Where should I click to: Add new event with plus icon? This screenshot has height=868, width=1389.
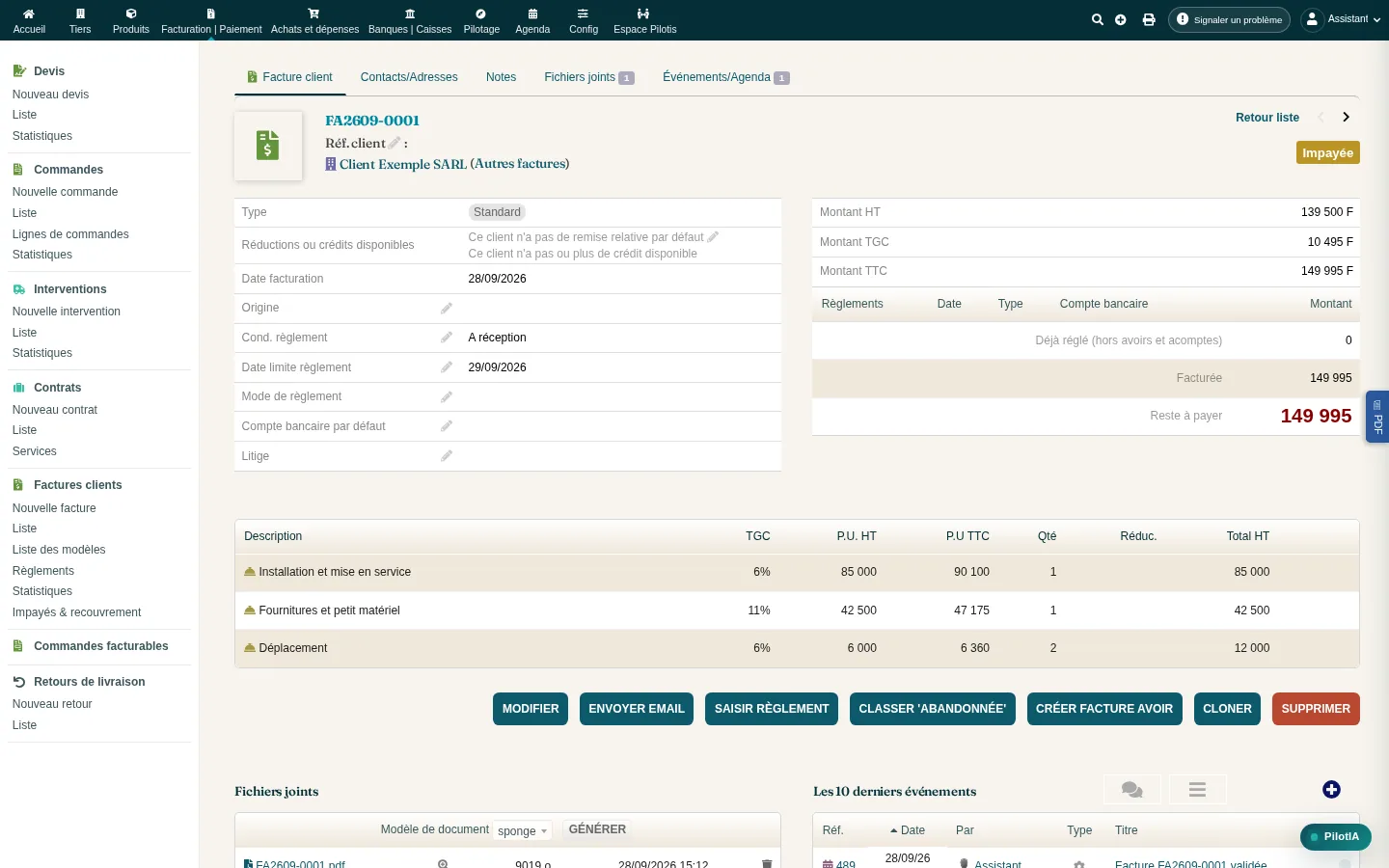[1331, 790]
